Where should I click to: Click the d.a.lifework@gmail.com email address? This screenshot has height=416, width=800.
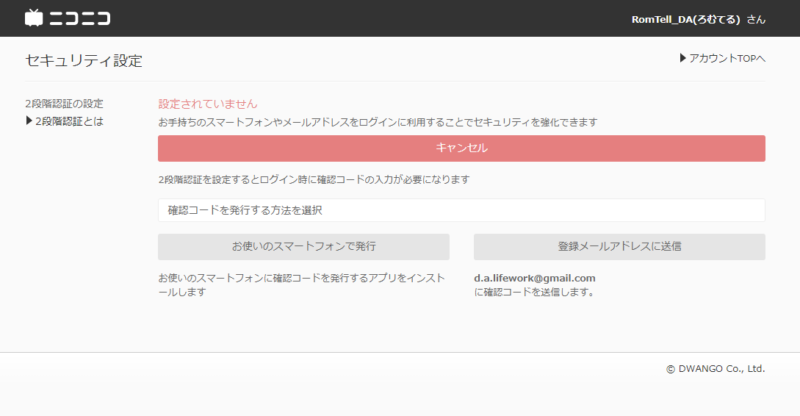pos(535,278)
